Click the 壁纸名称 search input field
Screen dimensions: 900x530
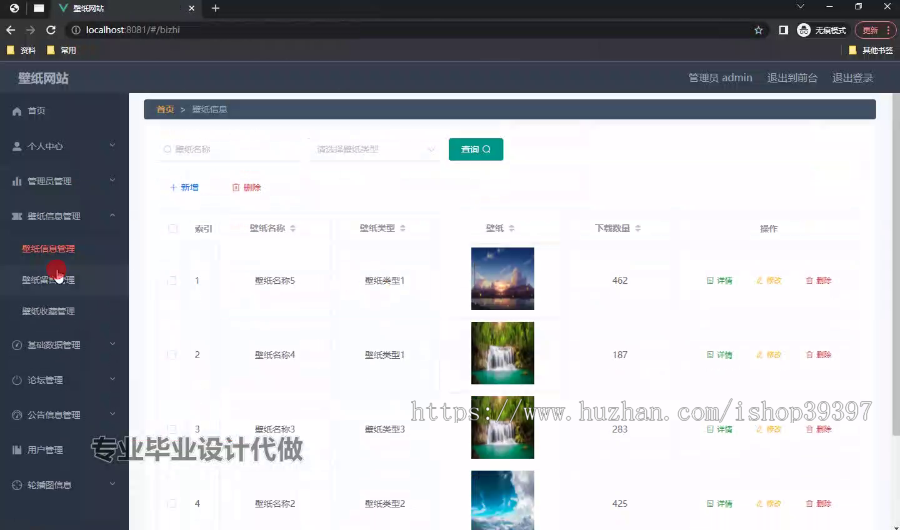pos(230,149)
